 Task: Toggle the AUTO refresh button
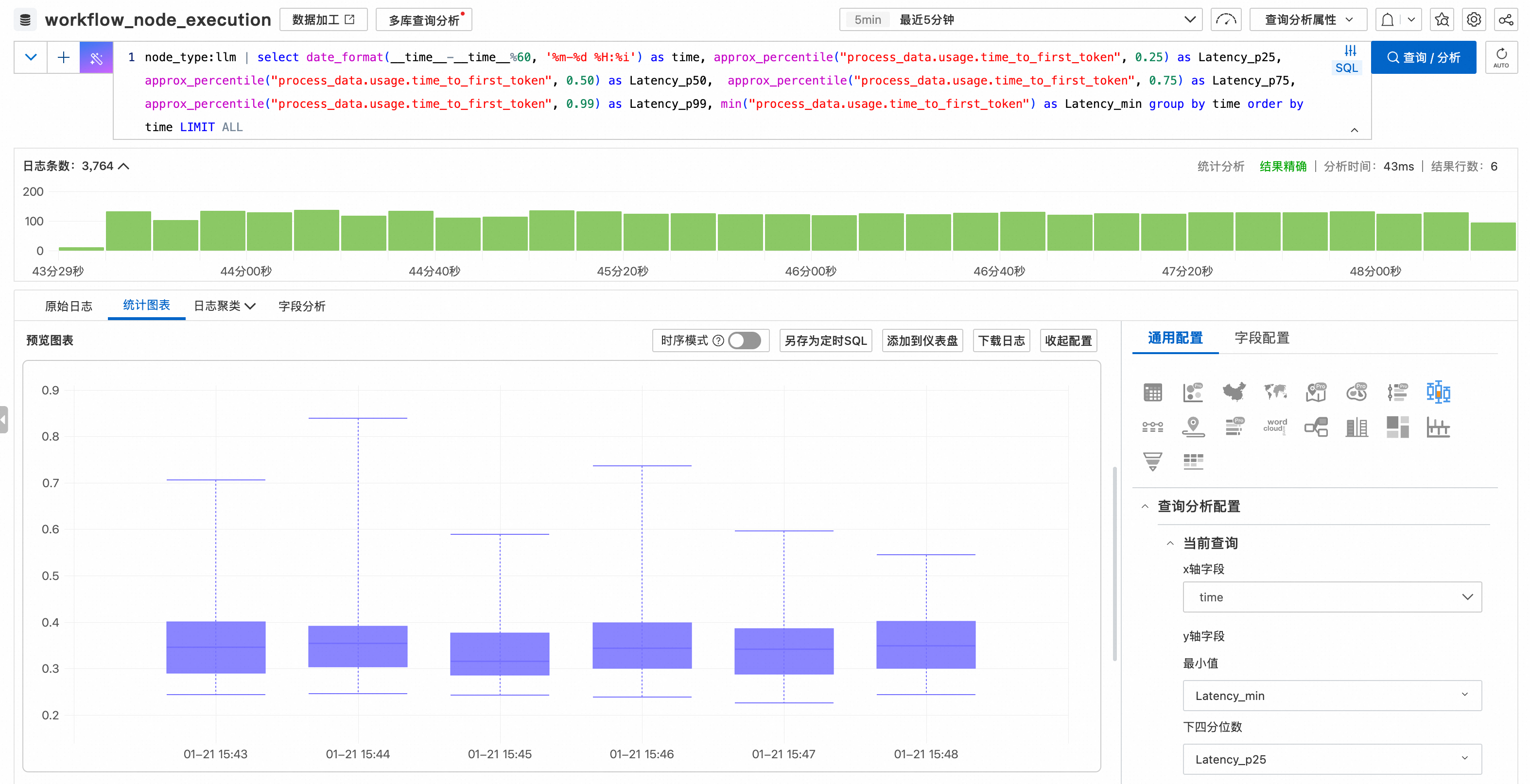coord(1501,57)
